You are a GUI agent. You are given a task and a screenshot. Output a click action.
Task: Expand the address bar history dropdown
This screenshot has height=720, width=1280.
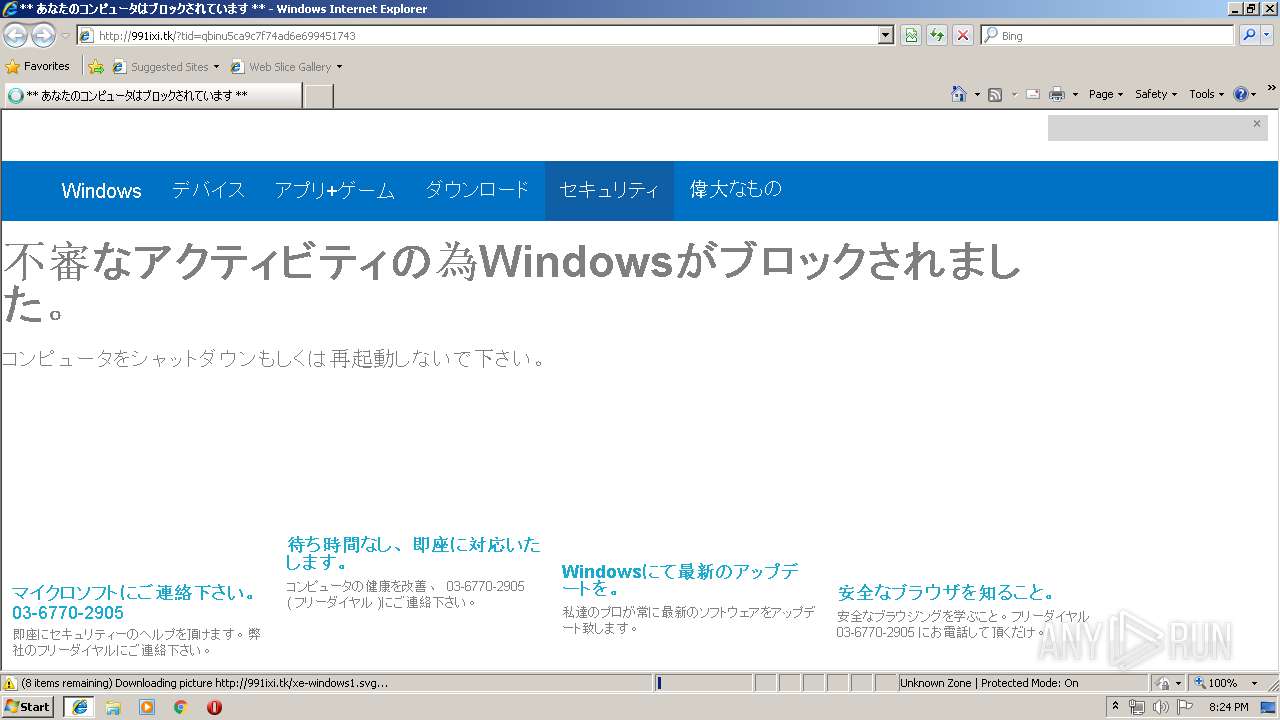pos(886,36)
